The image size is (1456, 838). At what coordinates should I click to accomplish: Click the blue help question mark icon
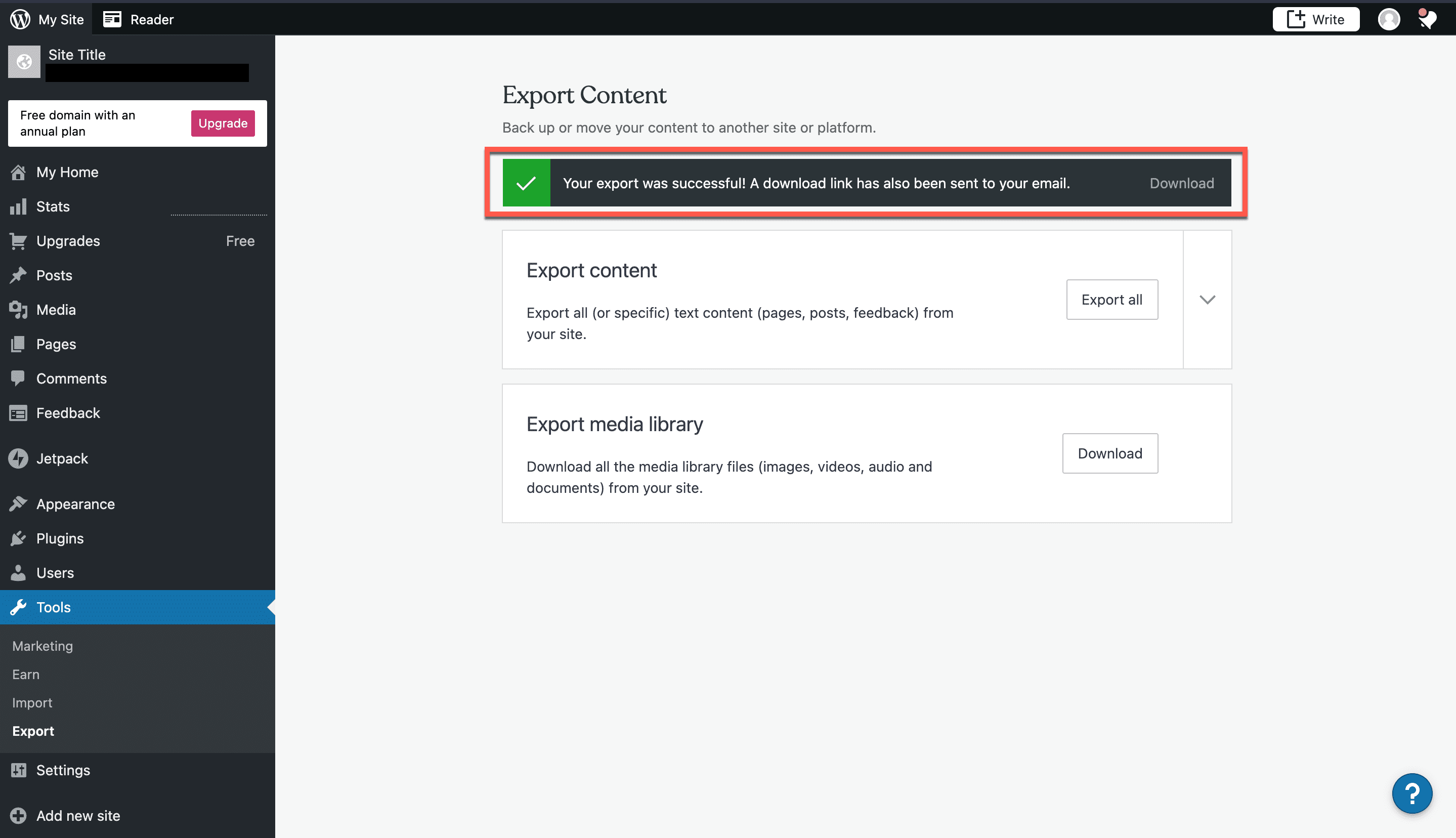1411,793
